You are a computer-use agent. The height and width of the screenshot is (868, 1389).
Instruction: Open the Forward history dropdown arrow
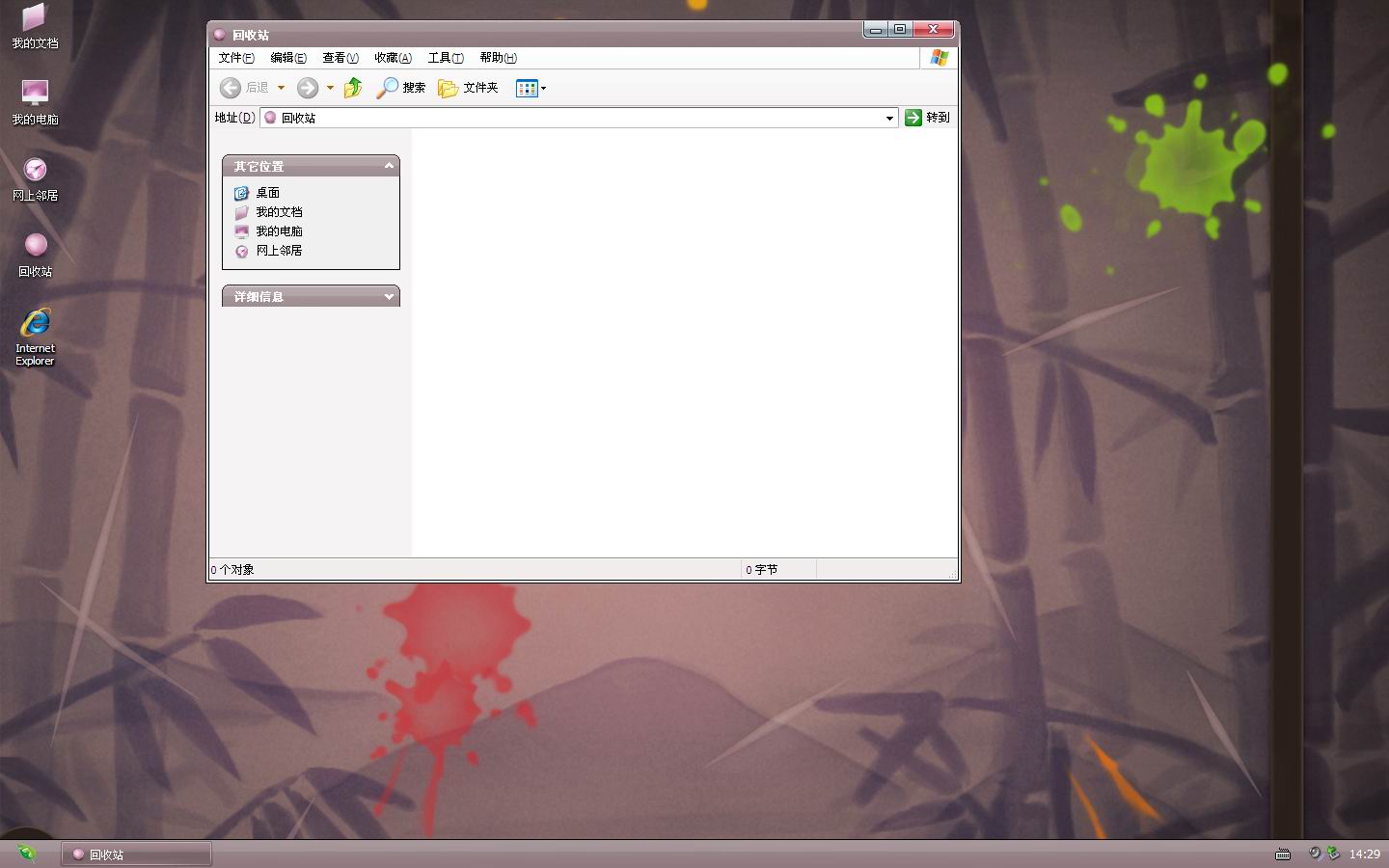[330, 88]
